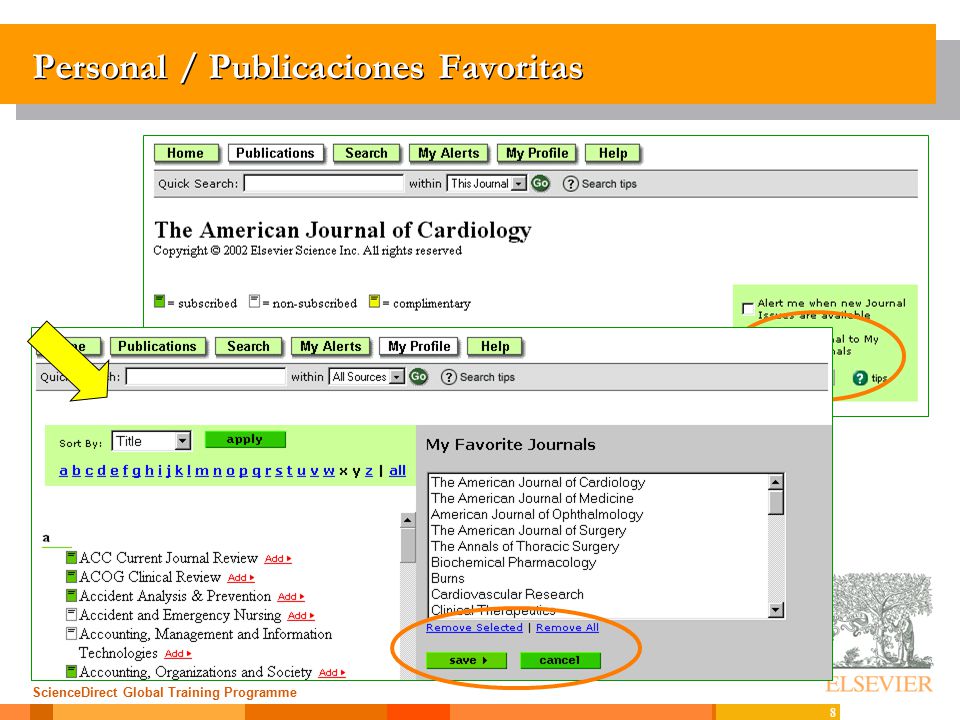Click the My Favorite Journals scrollbar thumb
960x720 pixels.
click(x=776, y=503)
